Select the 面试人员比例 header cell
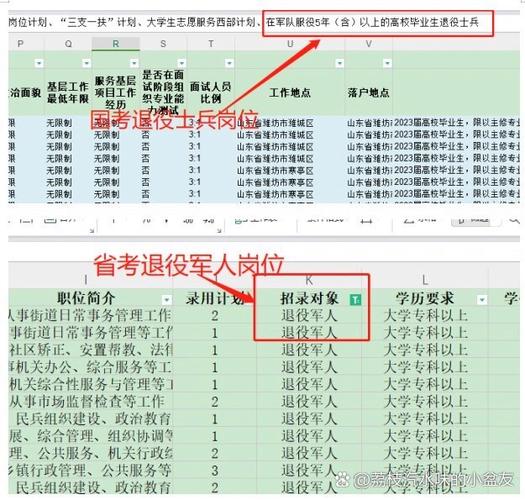Screen dimensions: 525x500 coord(211,92)
